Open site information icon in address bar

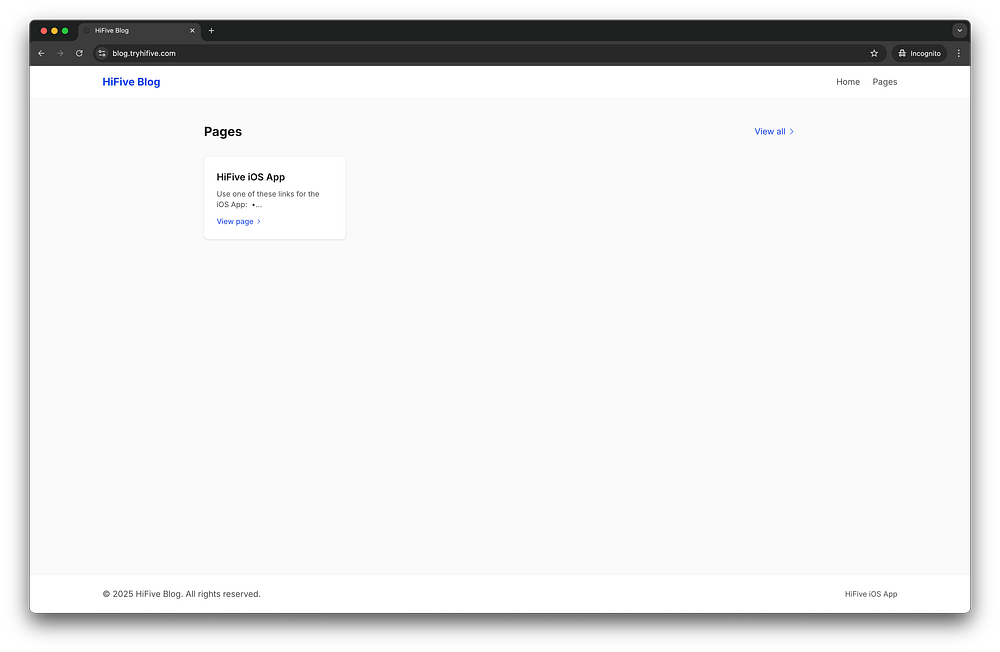pyautogui.click(x=102, y=54)
